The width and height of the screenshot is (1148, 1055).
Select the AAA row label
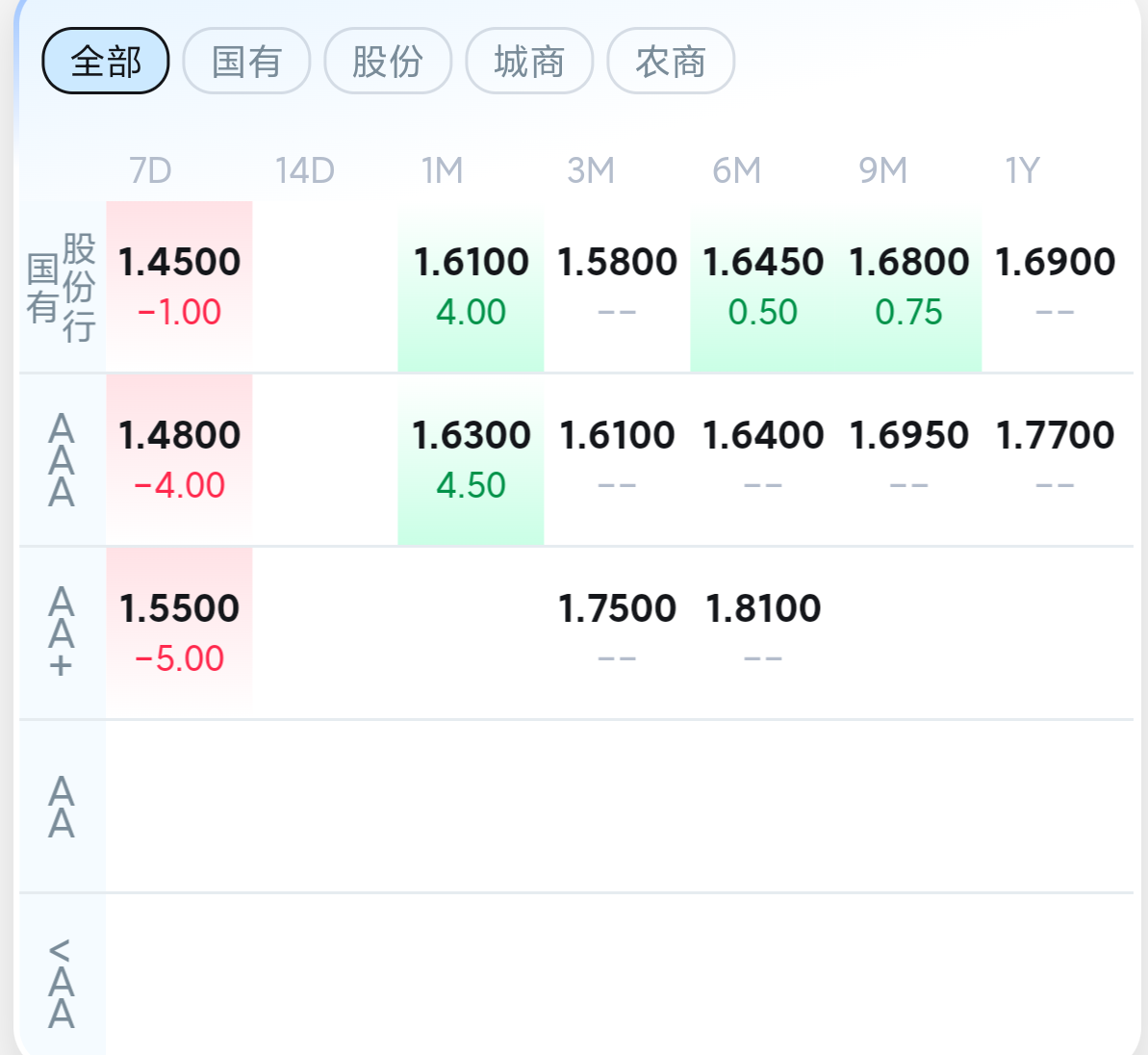tap(62, 460)
